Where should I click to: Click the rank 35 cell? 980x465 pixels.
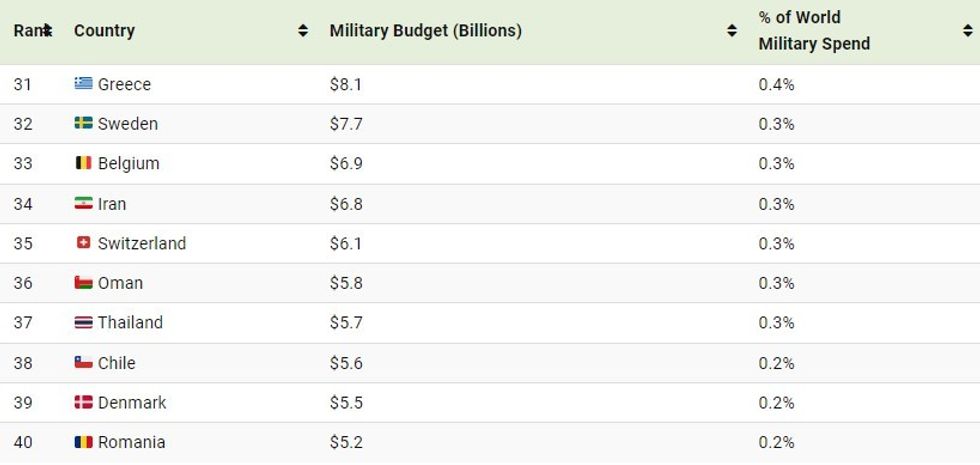click(23, 243)
